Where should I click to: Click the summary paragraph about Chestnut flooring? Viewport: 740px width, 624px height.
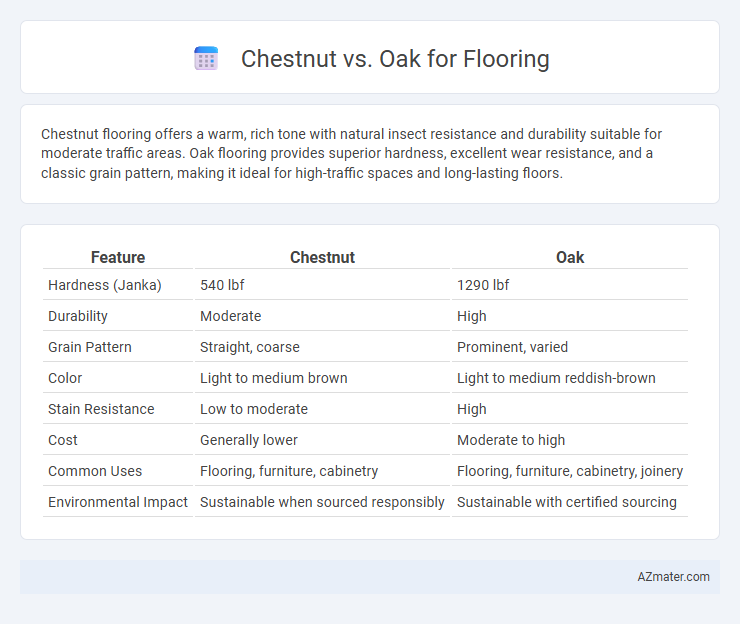351,153
